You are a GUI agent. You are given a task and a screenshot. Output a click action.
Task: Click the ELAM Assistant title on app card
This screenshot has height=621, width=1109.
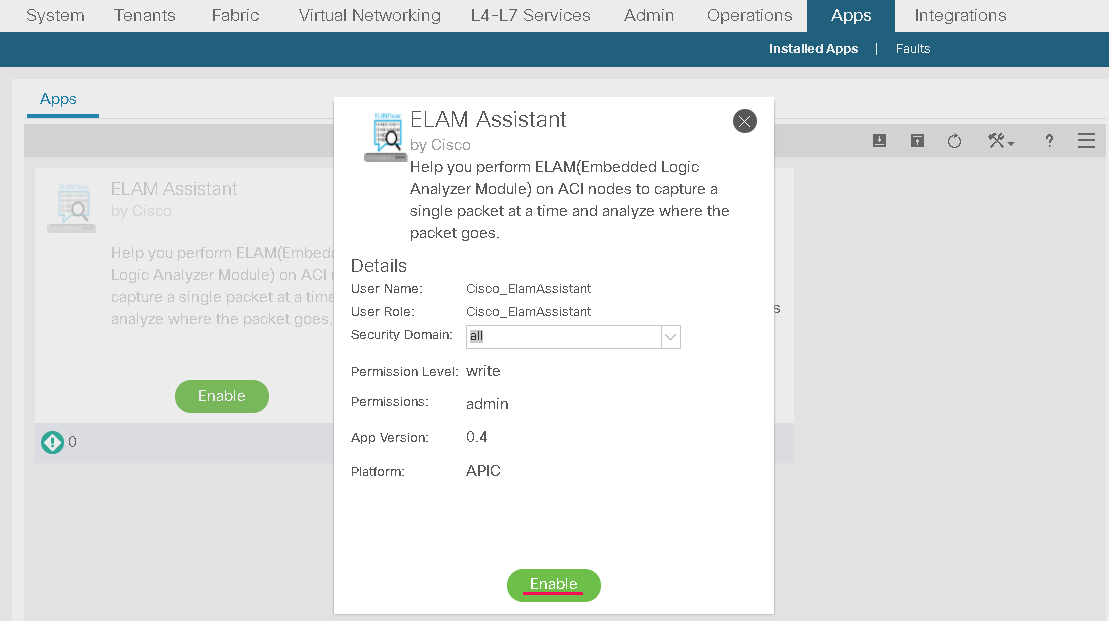pyautogui.click(x=174, y=189)
